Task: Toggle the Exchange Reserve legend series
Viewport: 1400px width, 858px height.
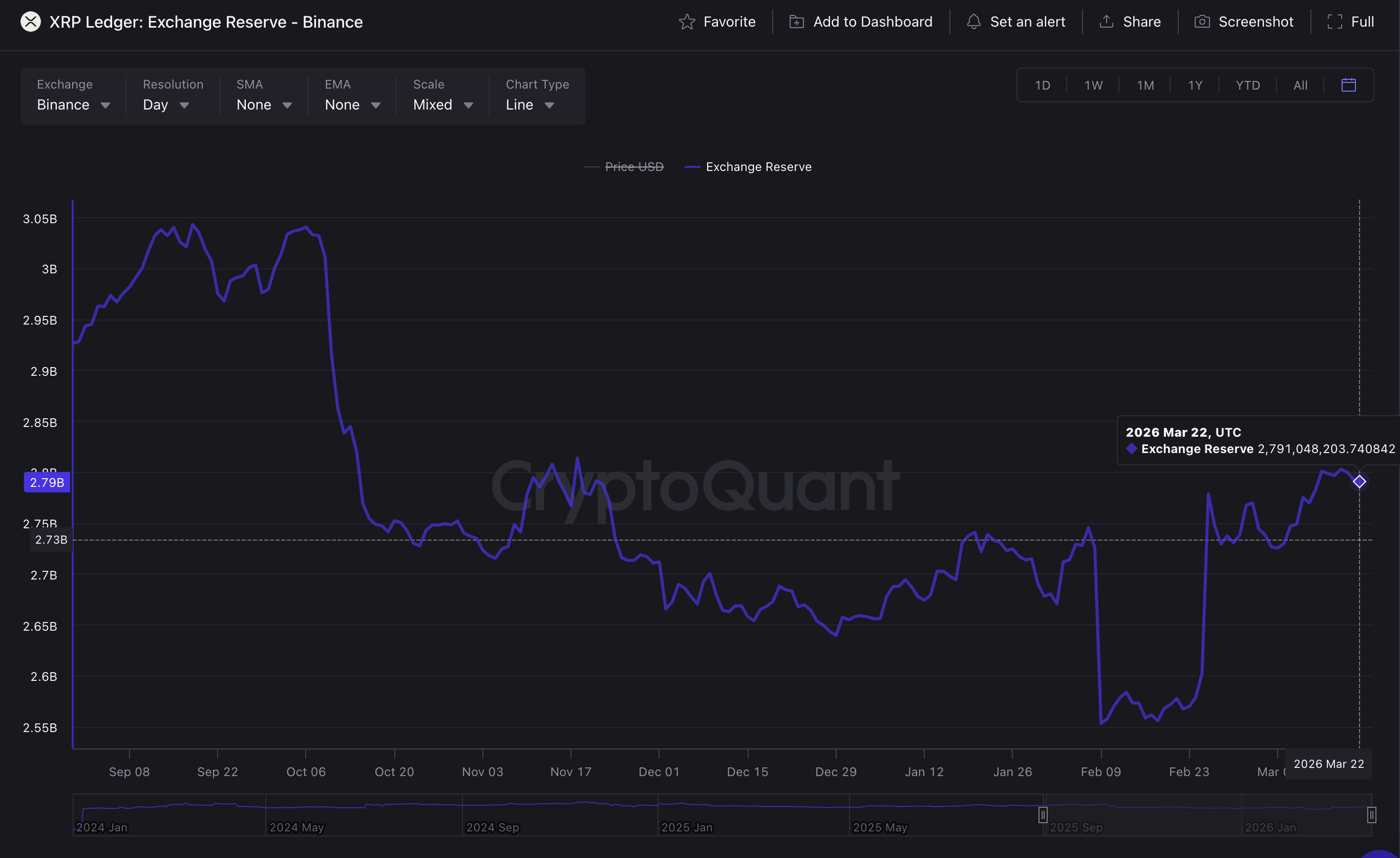Action: coord(758,166)
